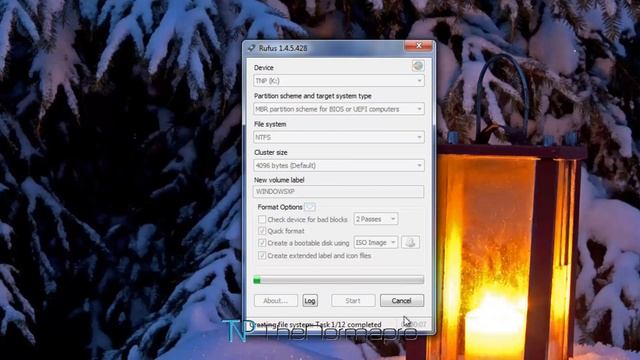
Task: Toggle Create a bootable disk using checkbox
Action: coord(262,243)
